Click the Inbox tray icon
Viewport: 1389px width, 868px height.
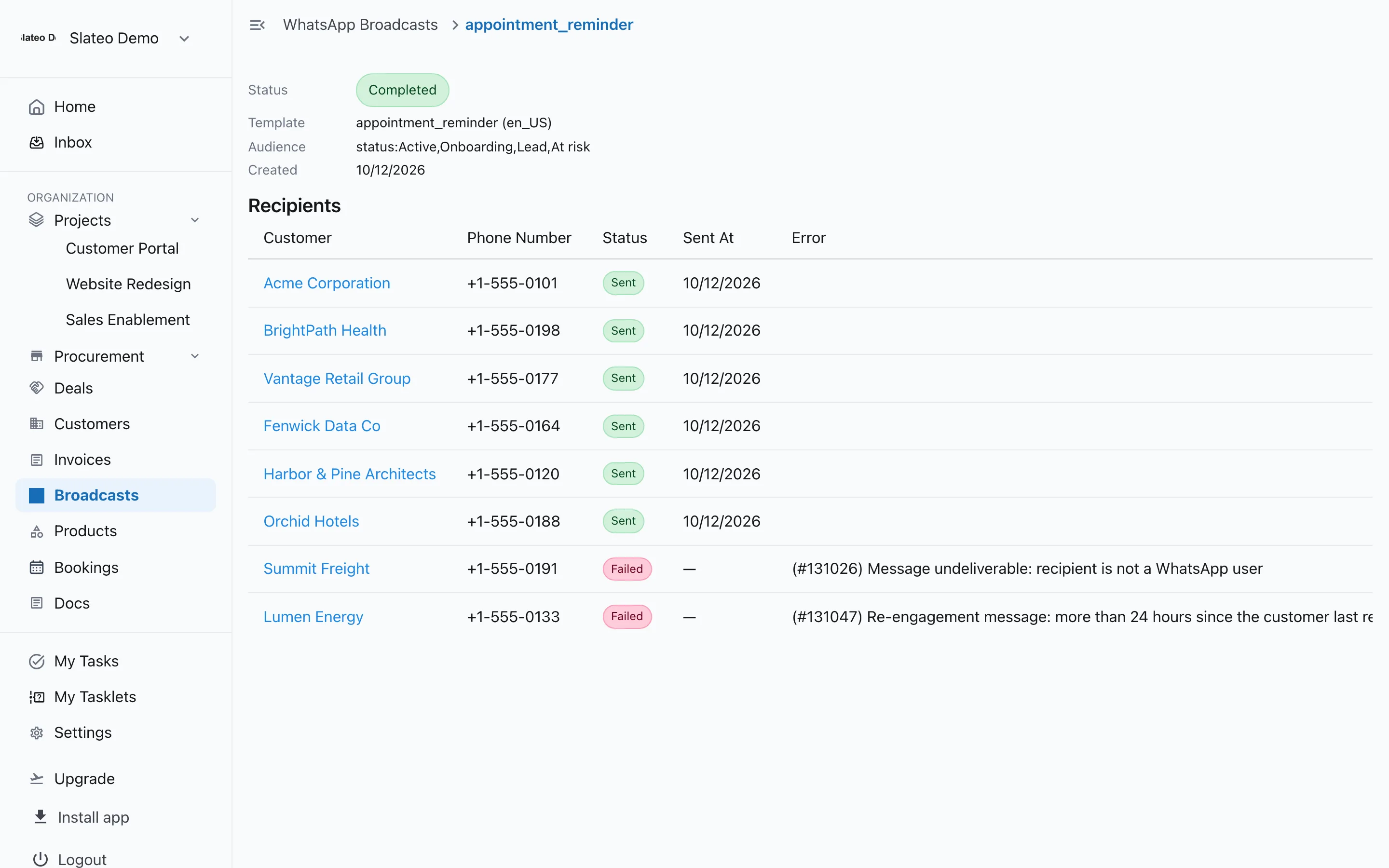[37, 142]
